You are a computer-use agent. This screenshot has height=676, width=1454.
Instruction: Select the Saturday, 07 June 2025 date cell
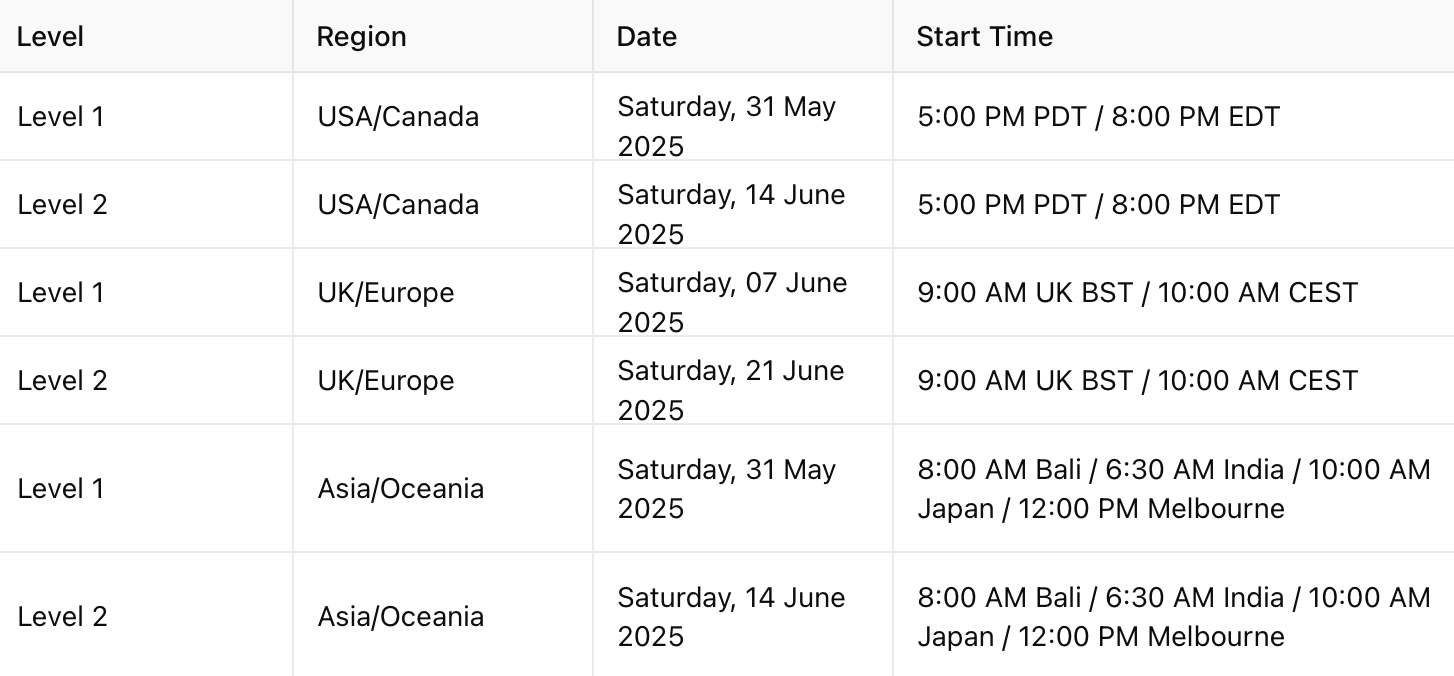732,302
